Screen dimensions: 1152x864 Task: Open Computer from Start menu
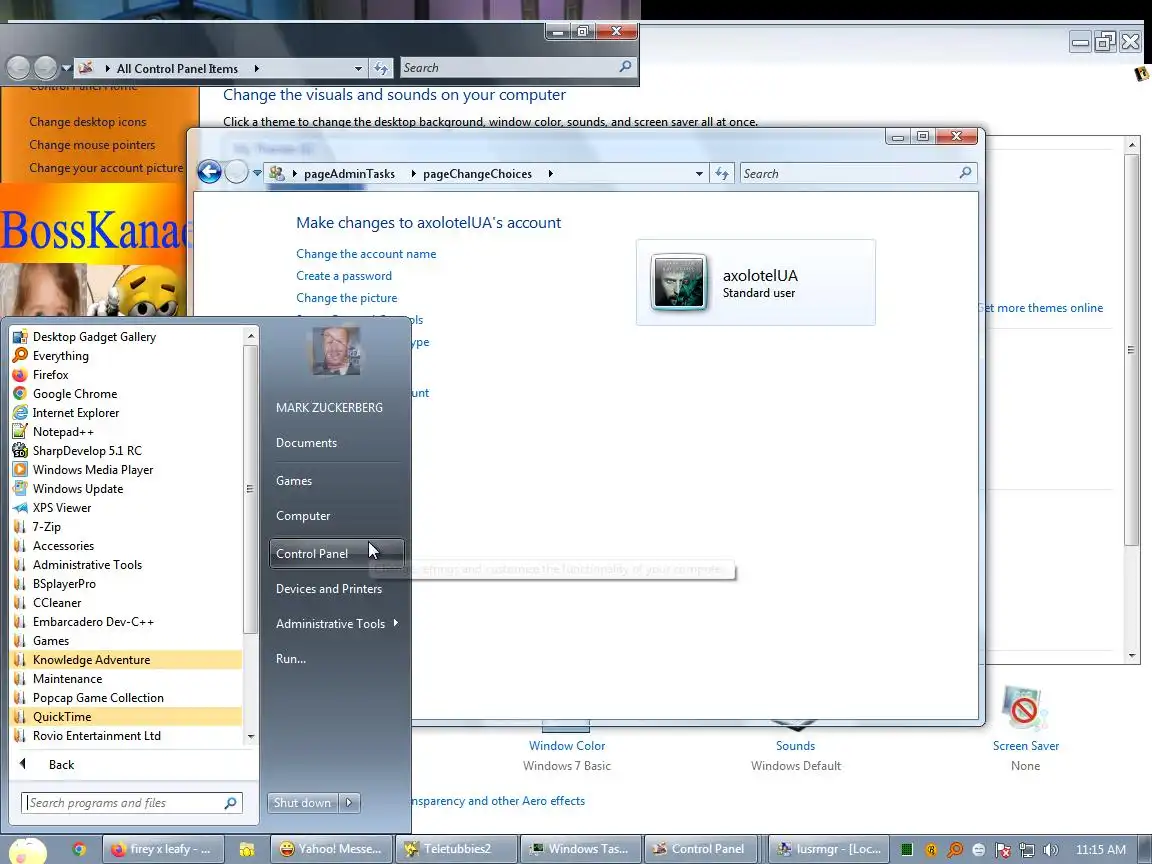tap(303, 516)
